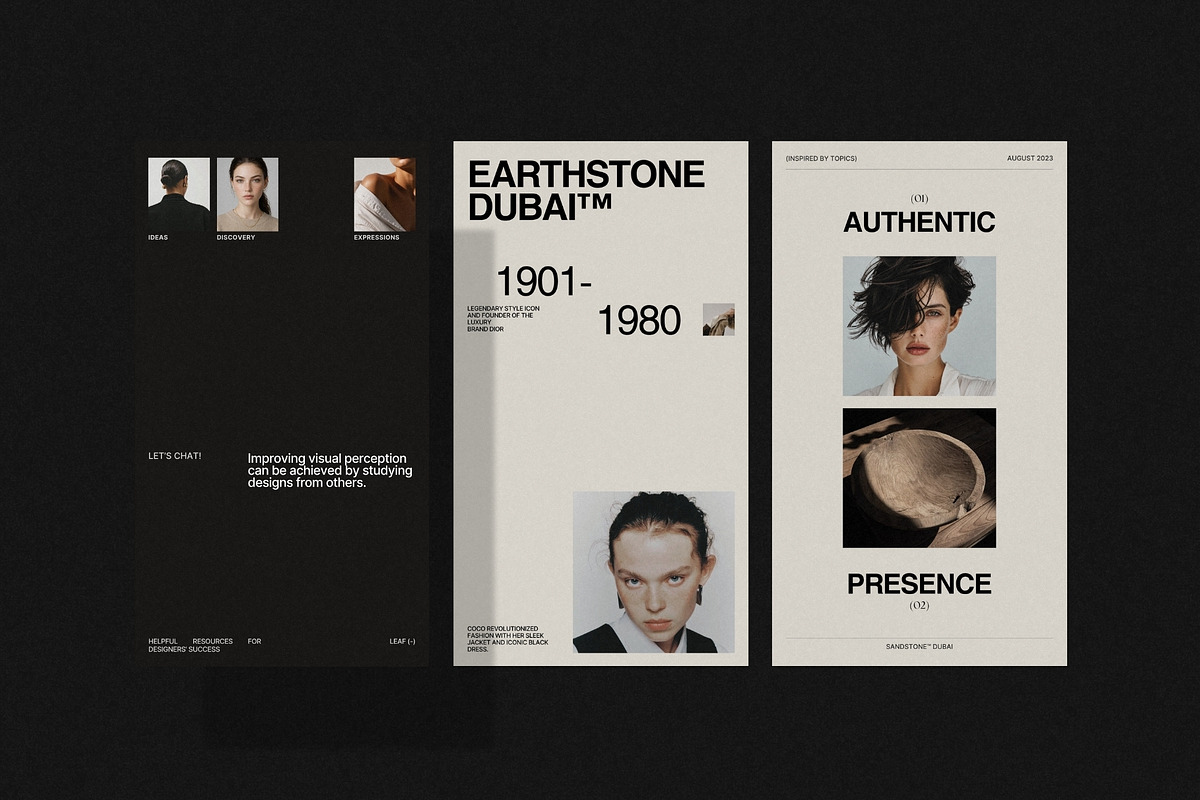Image resolution: width=1200 pixels, height=800 pixels.
Task: Click the LET'S CHAT! text
Action: (x=175, y=456)
